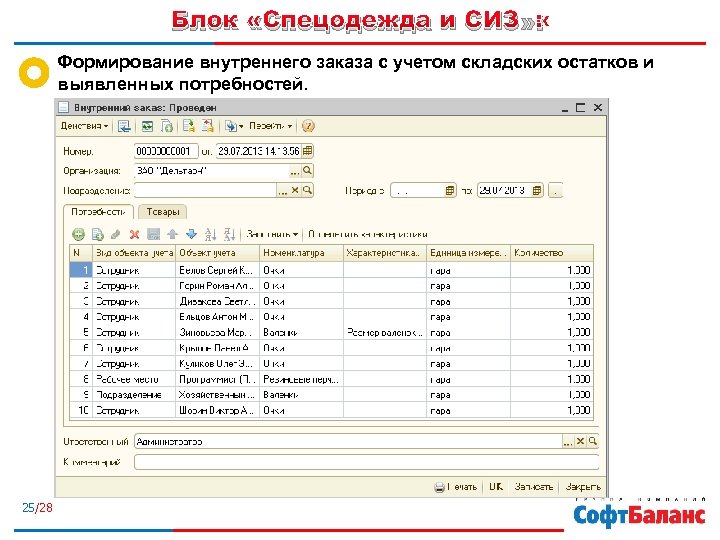
Task: Move the row down
Action: (191, 235)
